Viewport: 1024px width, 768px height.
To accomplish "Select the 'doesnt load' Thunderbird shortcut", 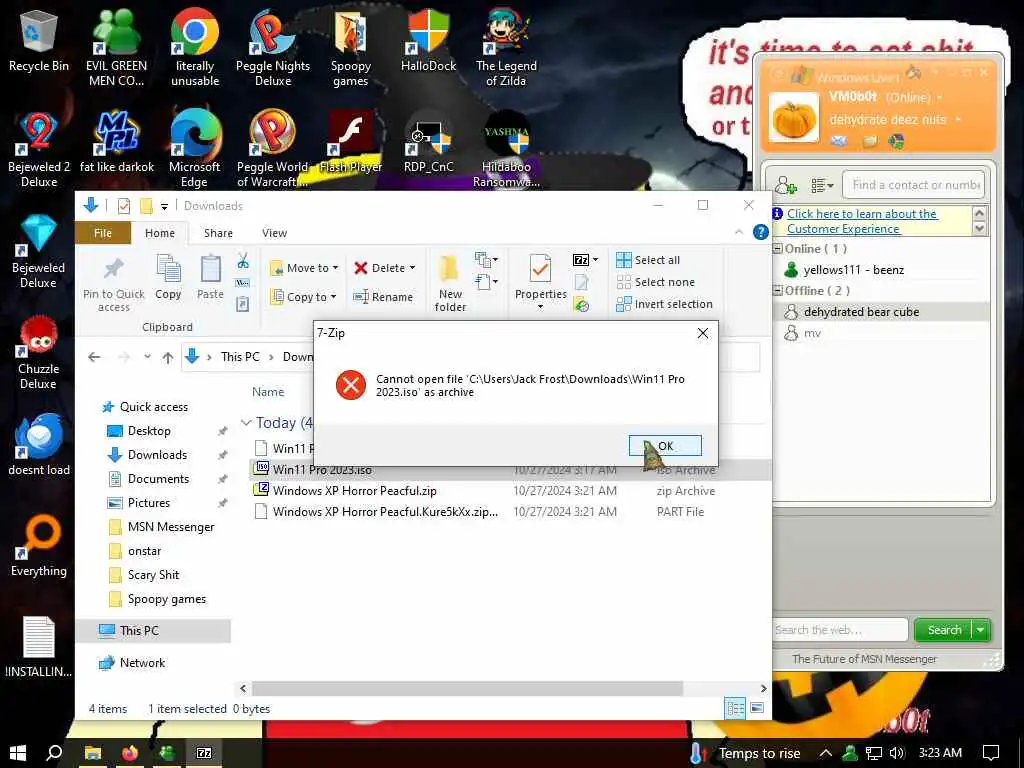I will [x=39, y=444].
